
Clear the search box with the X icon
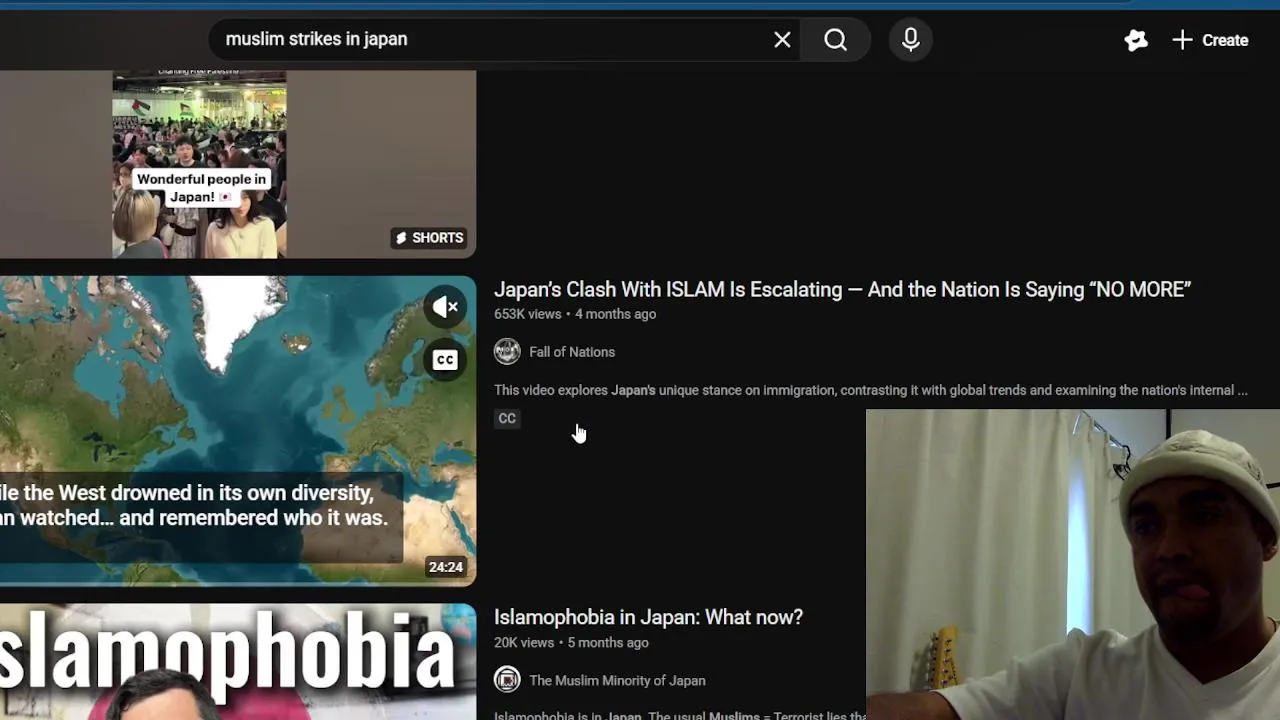pyautogui.click(x=782, y=40)
